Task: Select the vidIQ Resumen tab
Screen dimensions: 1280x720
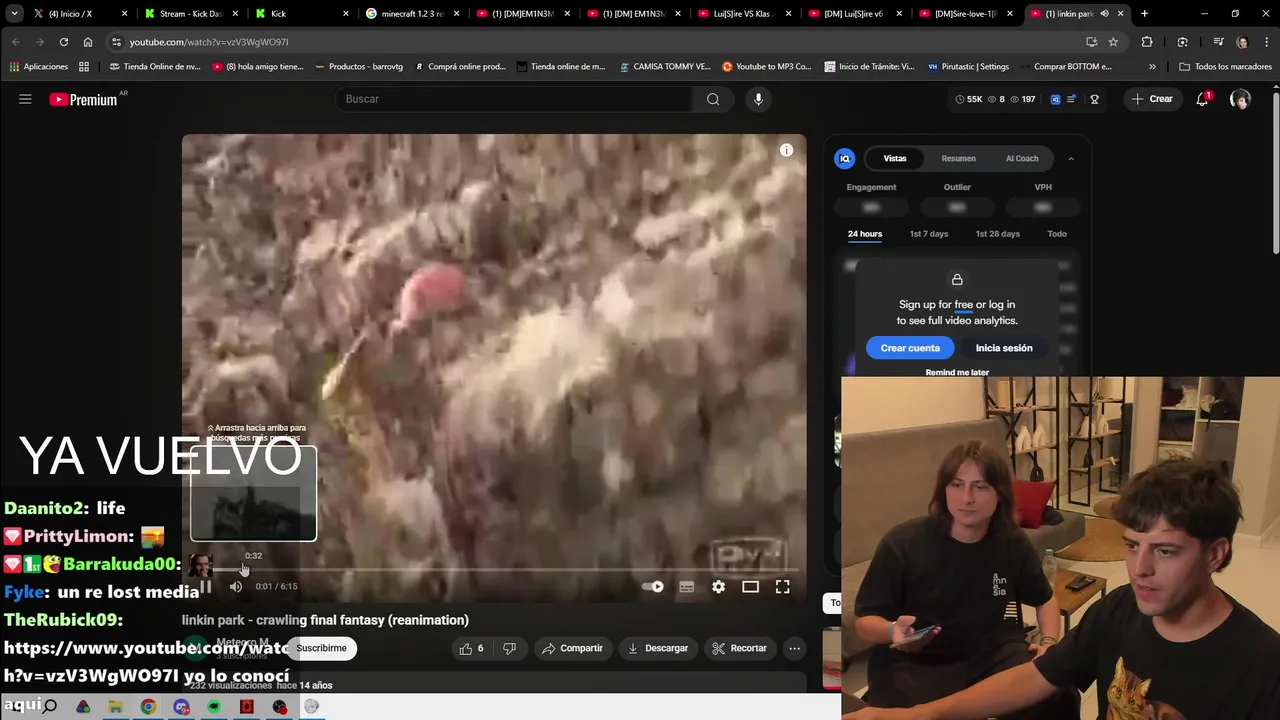Action: 958,158
